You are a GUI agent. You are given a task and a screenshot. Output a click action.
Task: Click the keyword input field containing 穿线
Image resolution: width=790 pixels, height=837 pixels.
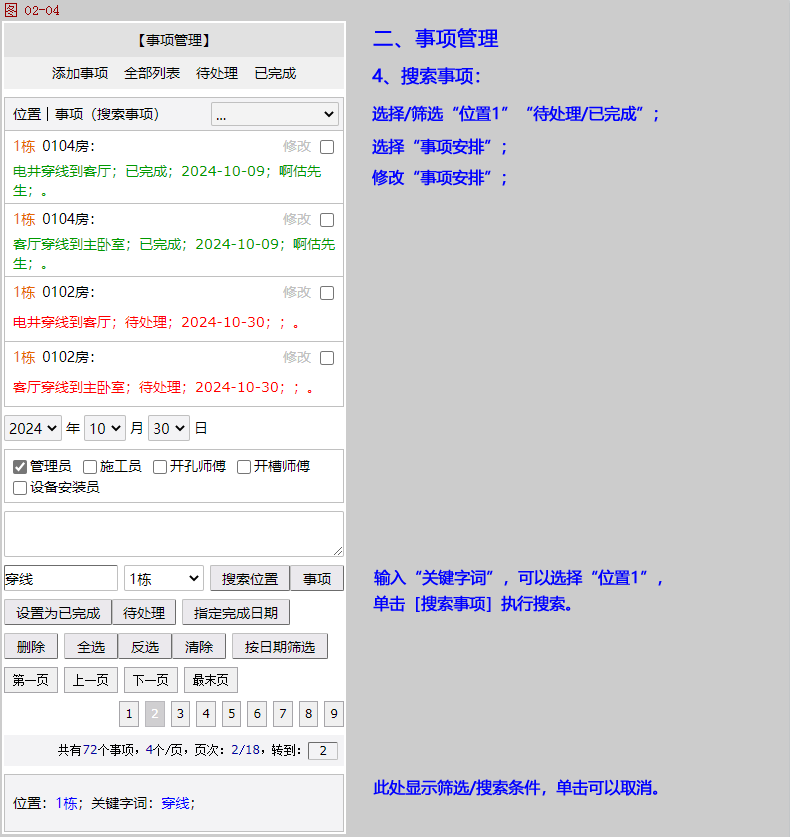(x=61, y=578)
